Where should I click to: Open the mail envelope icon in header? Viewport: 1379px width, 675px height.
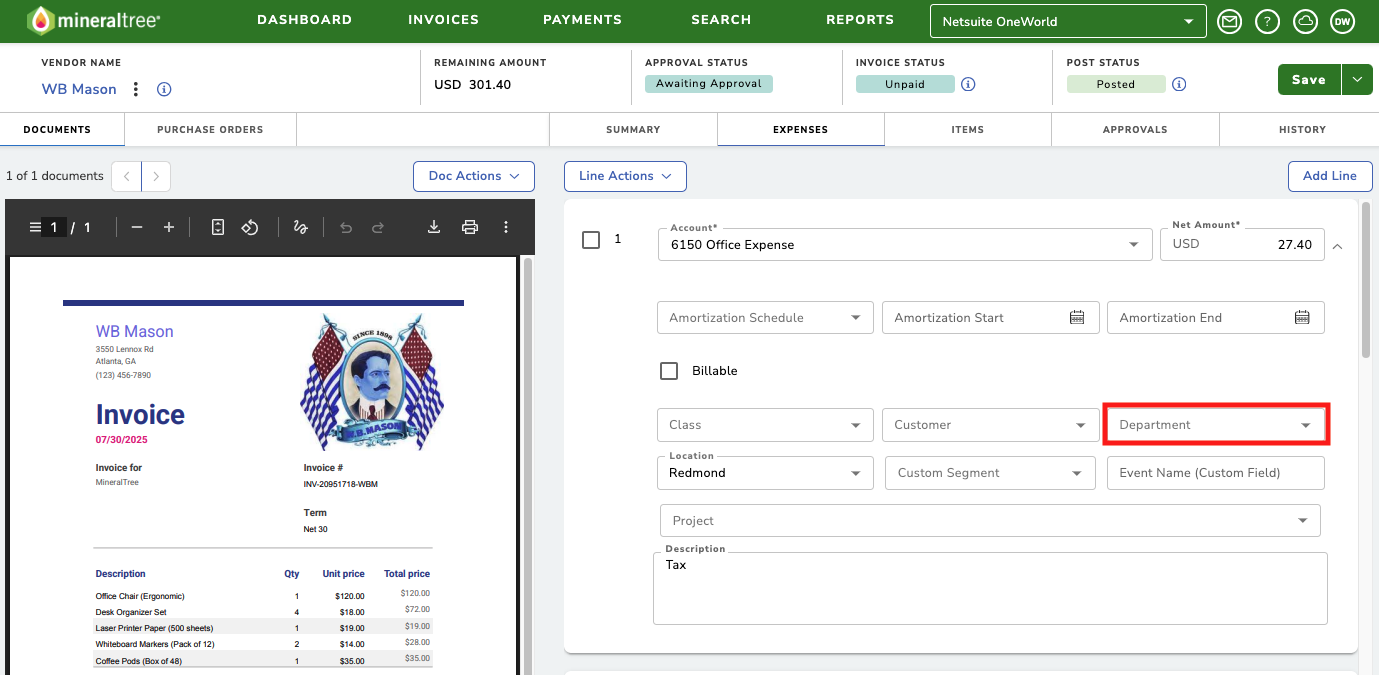(x=1229, y=21)
